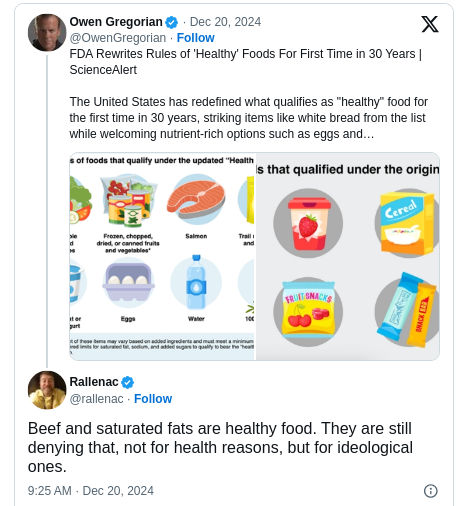Open Rallenac's profile avatar
The width and height of the screenshot is (456, 506).
coord(47,390)
